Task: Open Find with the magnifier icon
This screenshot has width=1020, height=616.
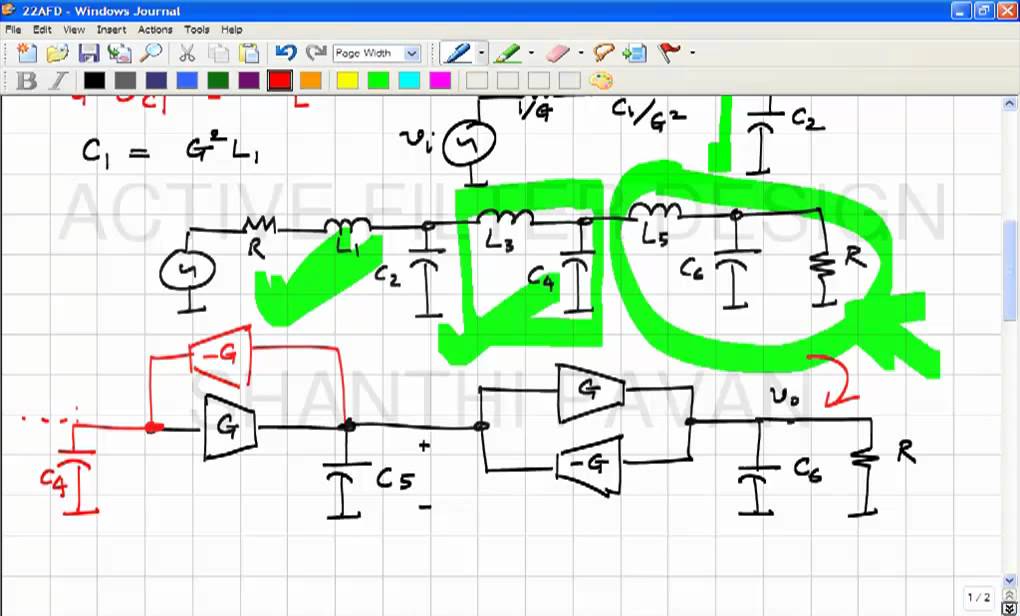Action: (152, 53)
